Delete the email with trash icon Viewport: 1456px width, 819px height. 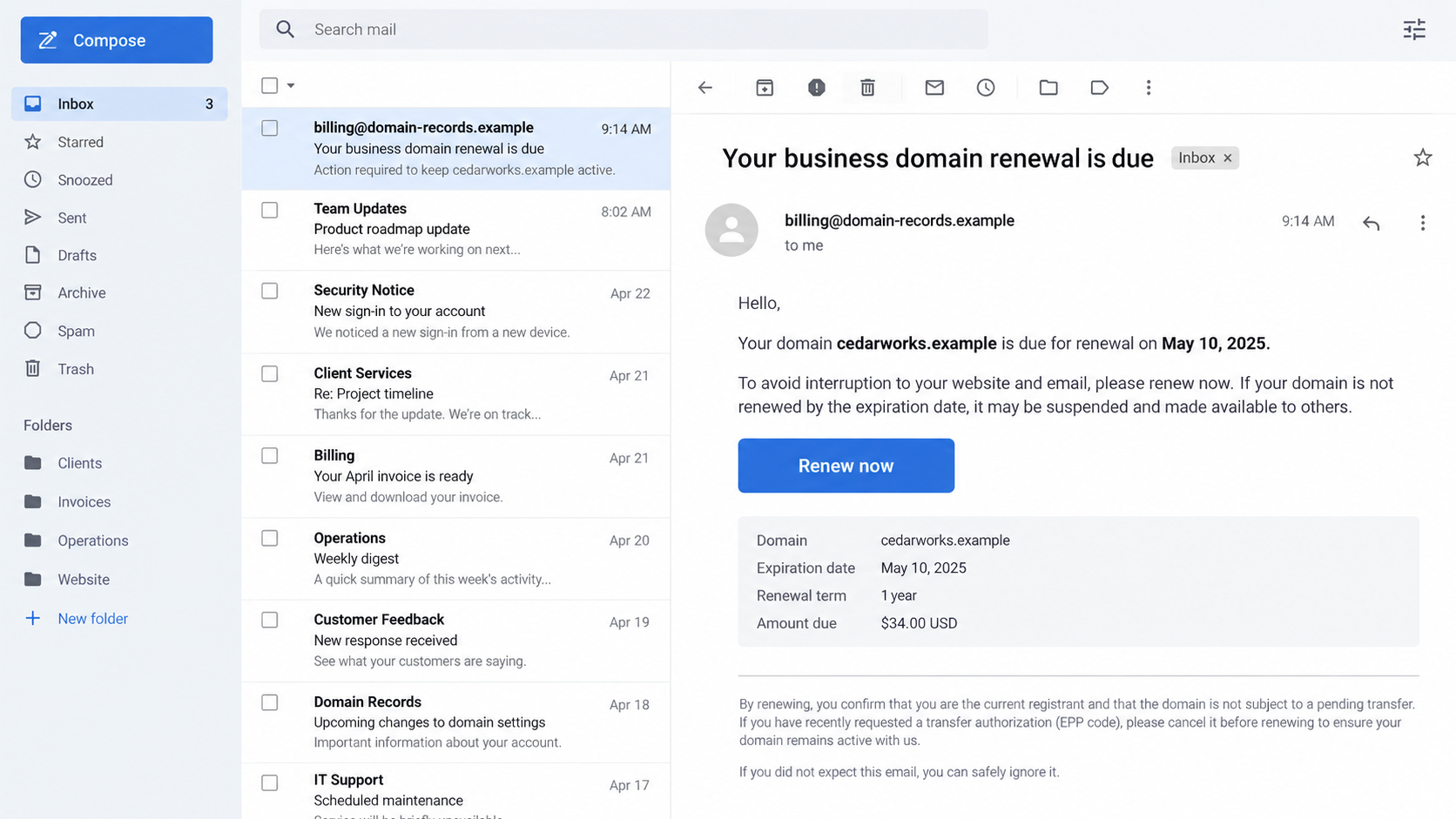pos(867,87)
